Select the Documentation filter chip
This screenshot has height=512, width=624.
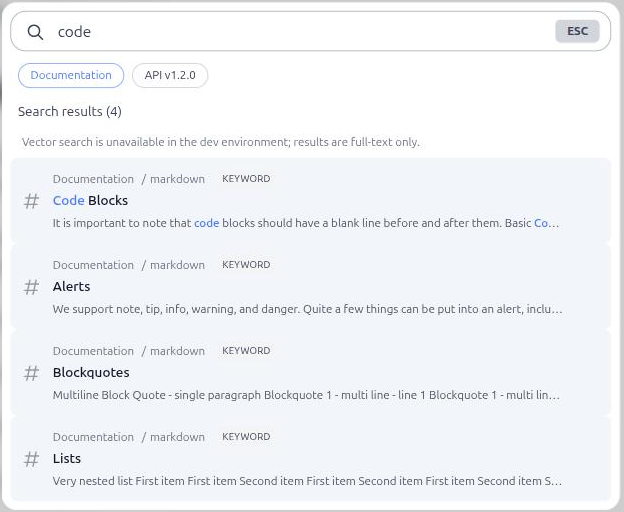click(71, 75)
